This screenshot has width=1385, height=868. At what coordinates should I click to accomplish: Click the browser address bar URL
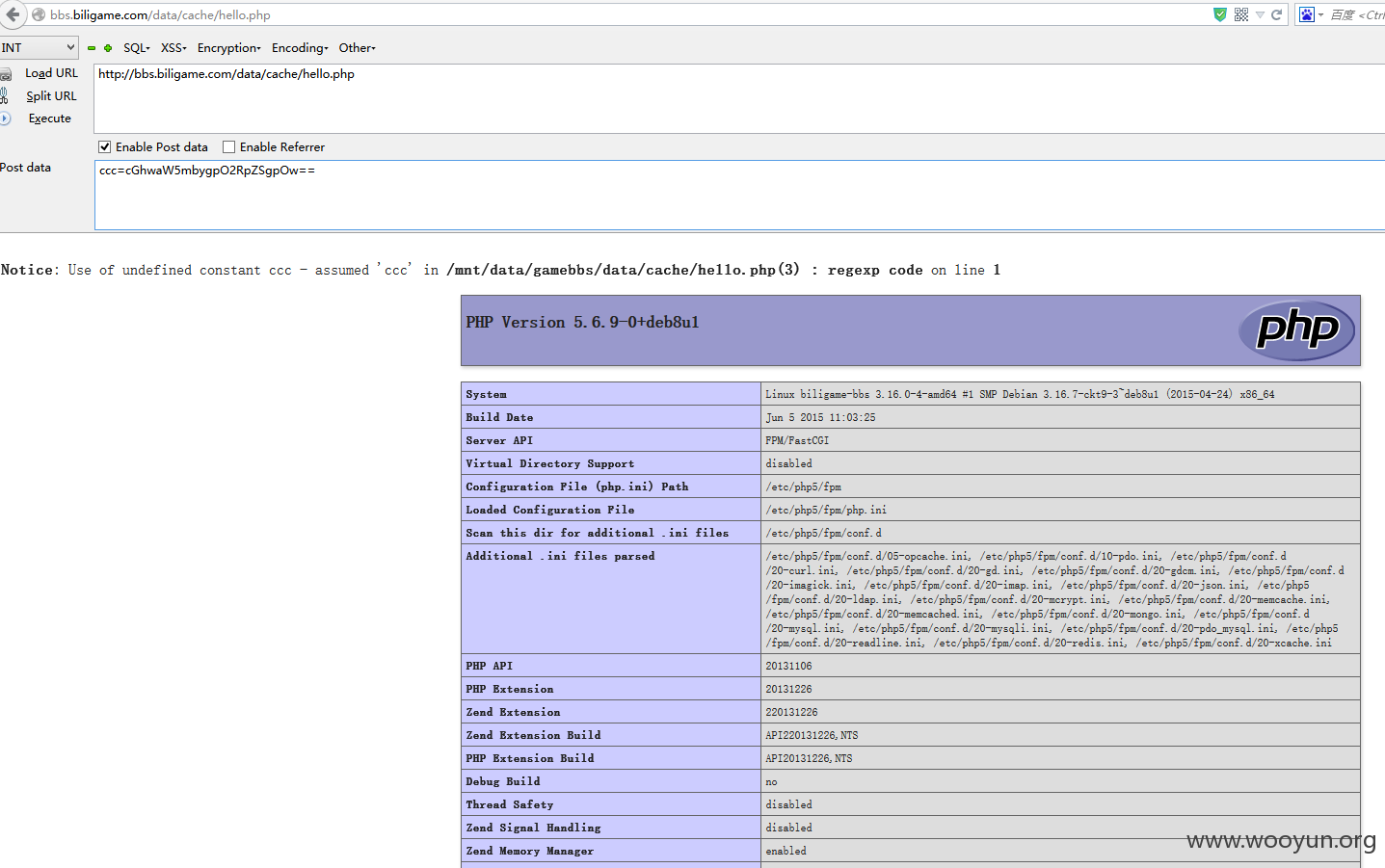160,14
